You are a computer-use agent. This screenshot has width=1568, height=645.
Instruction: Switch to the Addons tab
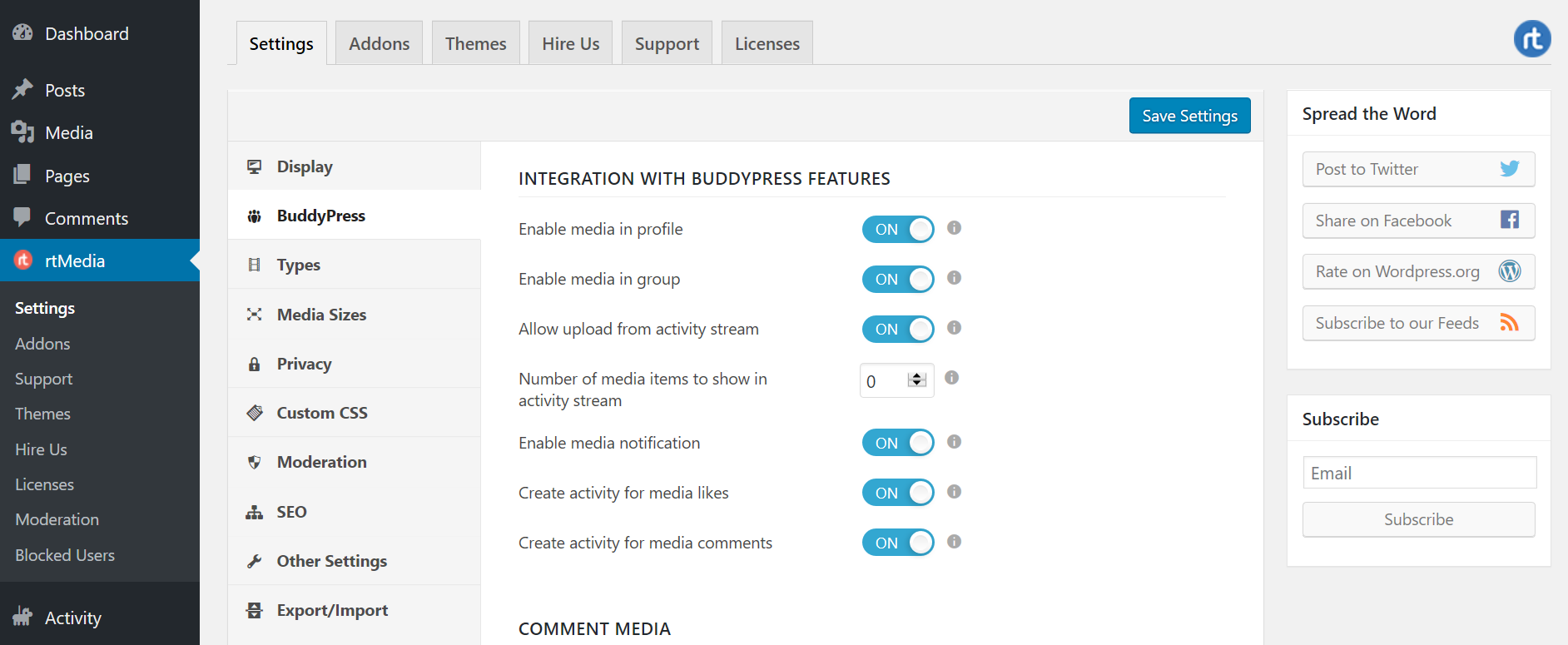pyautogui.click(x=379, y=43)
